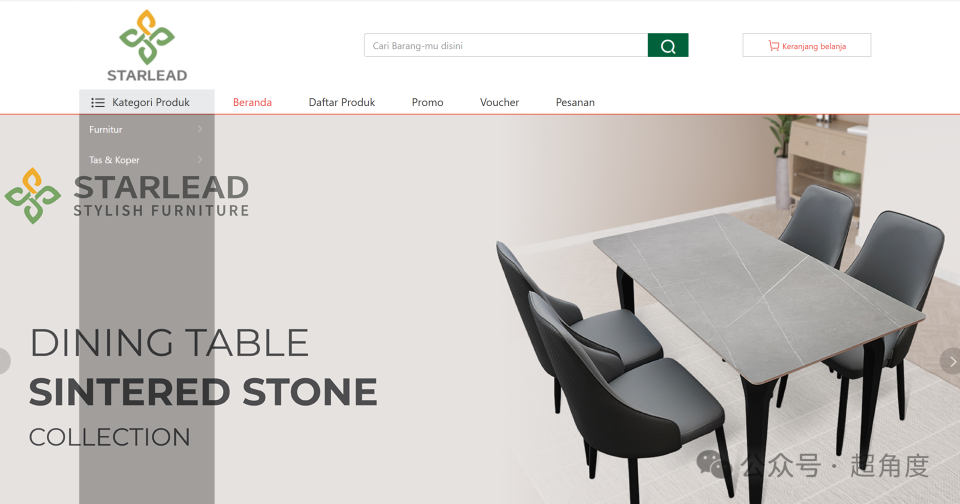Image resolution: width=960 pixels, height=504 pixels.
Task: Go to previous banner slide arrow
Action: point(4,361)
